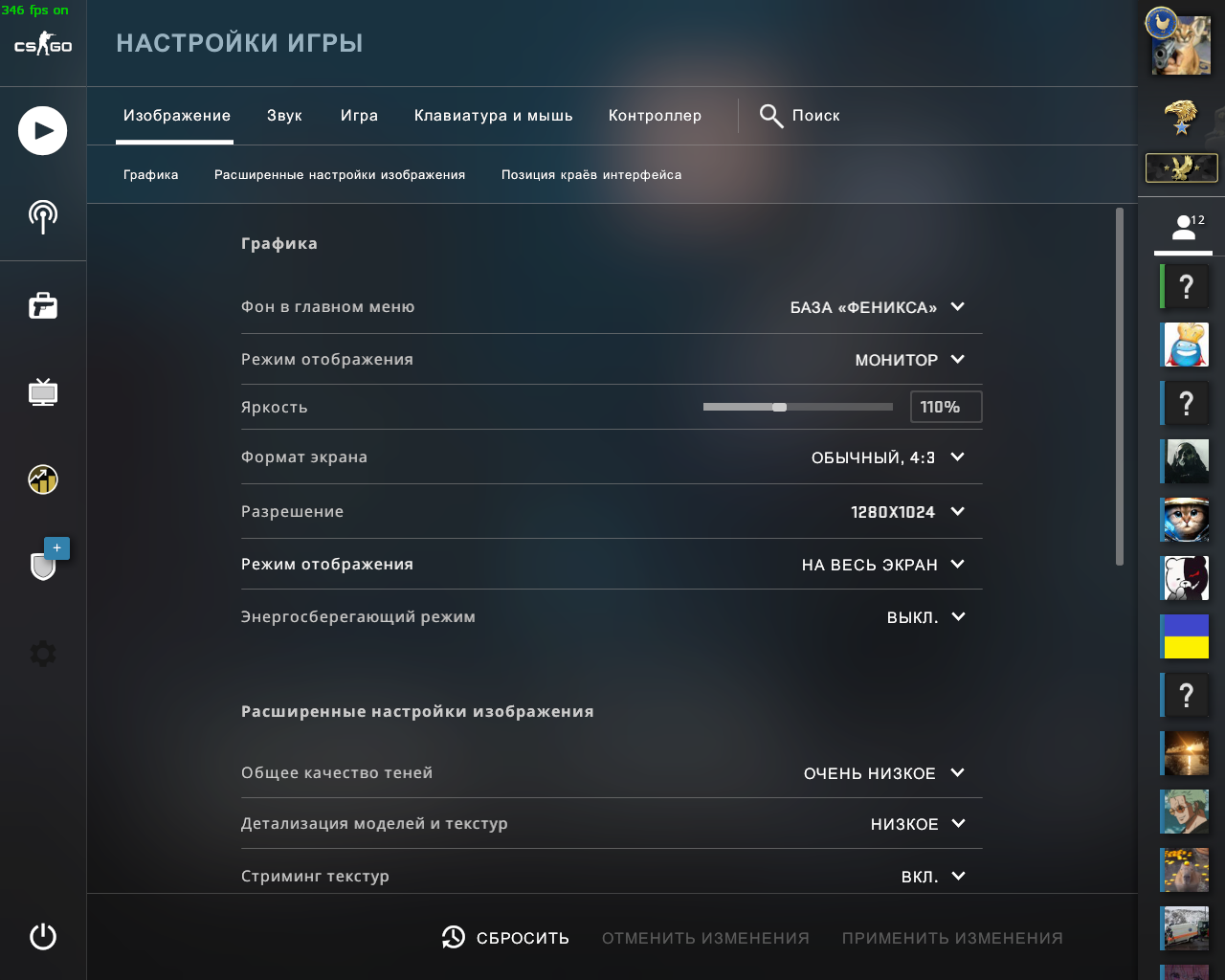The height and width of the screenshot is (980, 1225).
Task: Open the НА ВЕСЬ ЭКРАН display mode dropdown
Action: click(882, 565)
